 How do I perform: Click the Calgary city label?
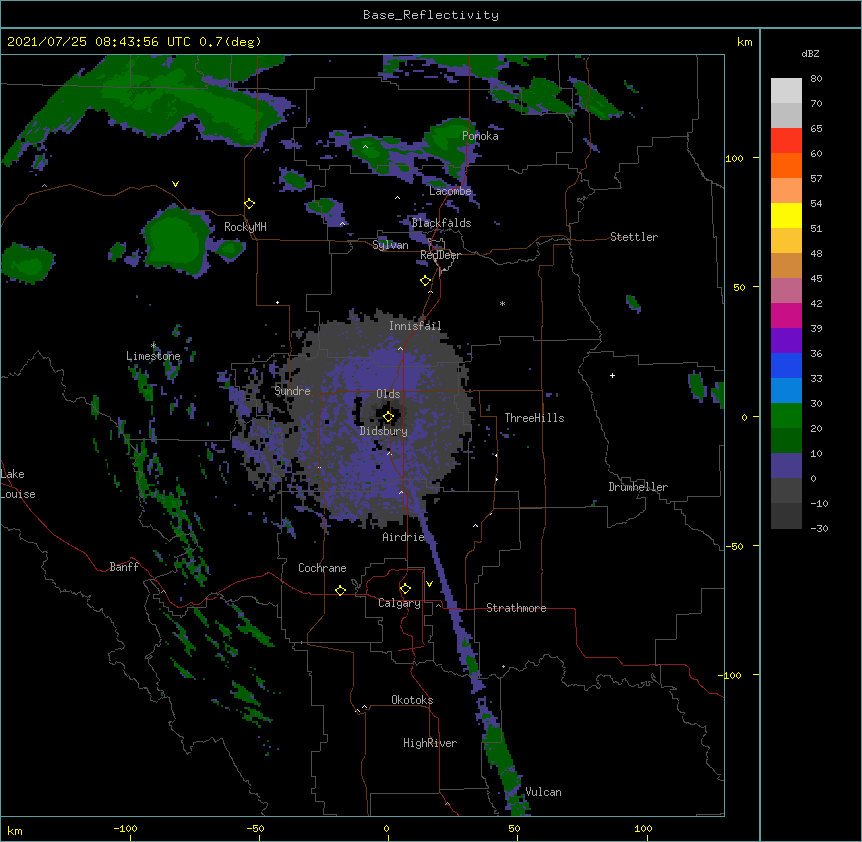click(x=399, y=603)
